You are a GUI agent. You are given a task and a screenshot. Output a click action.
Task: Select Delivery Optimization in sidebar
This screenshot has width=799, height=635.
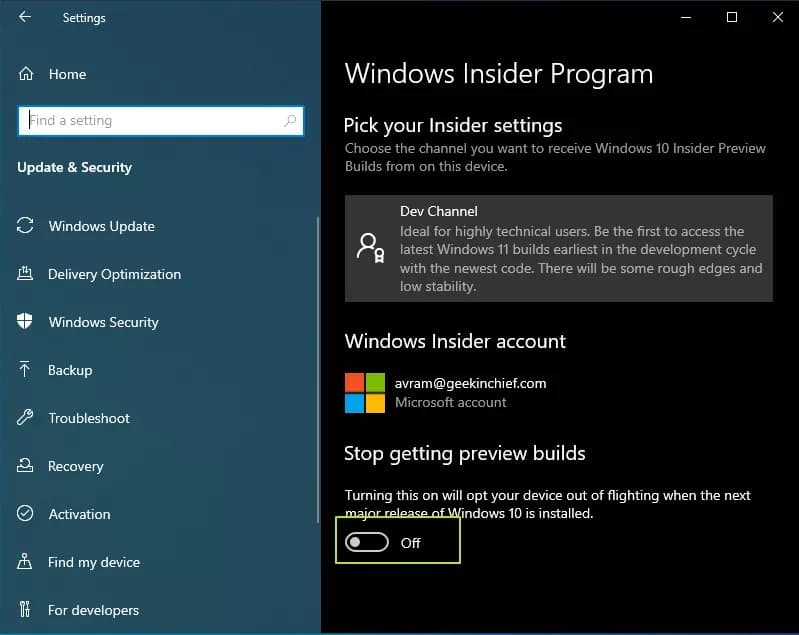click(x=114, y=274)
